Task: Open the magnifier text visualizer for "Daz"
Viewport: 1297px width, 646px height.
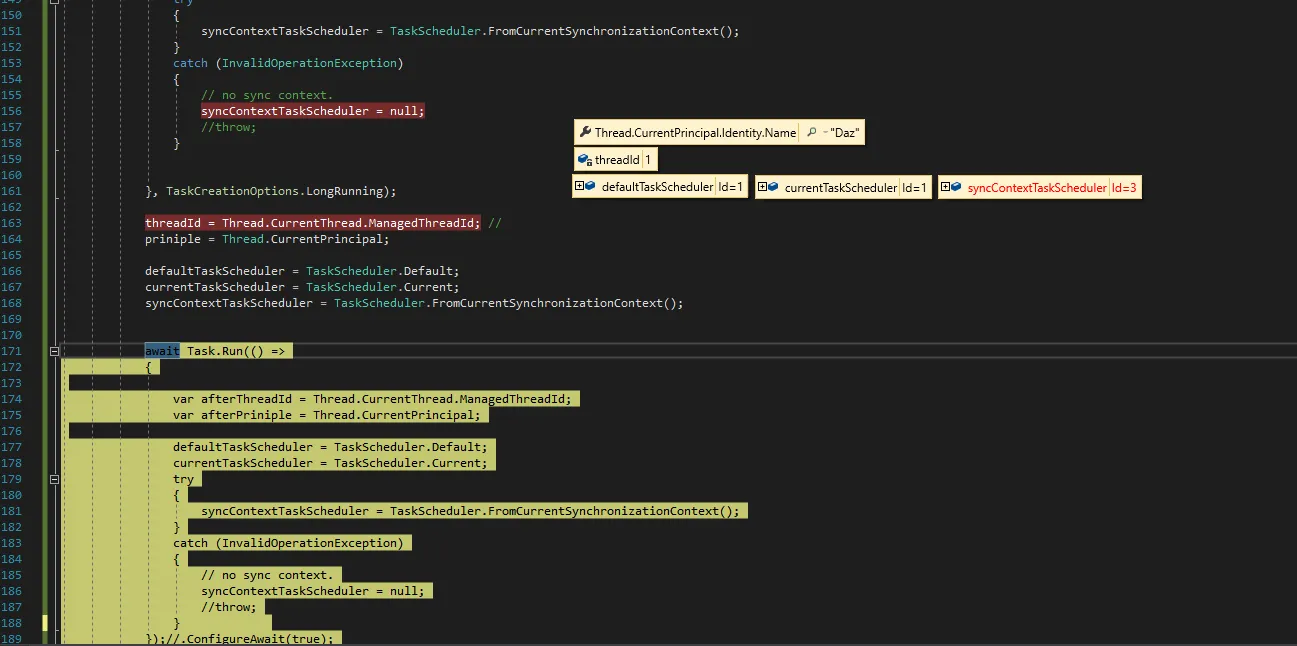Action: tap(811, 133)
